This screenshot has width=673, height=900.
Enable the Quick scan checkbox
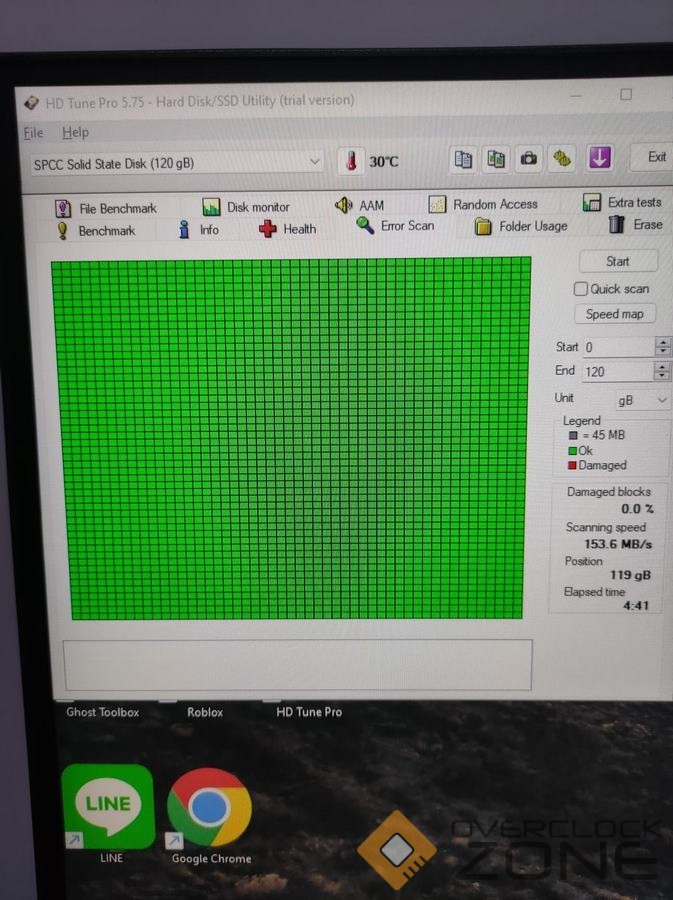[581, 289]
